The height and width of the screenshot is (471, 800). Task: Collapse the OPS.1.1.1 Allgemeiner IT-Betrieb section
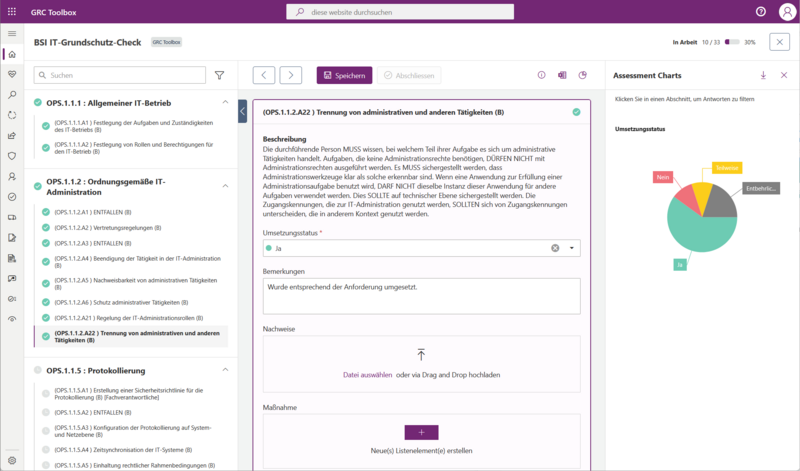pyautogui.click(x=223, y=102)
